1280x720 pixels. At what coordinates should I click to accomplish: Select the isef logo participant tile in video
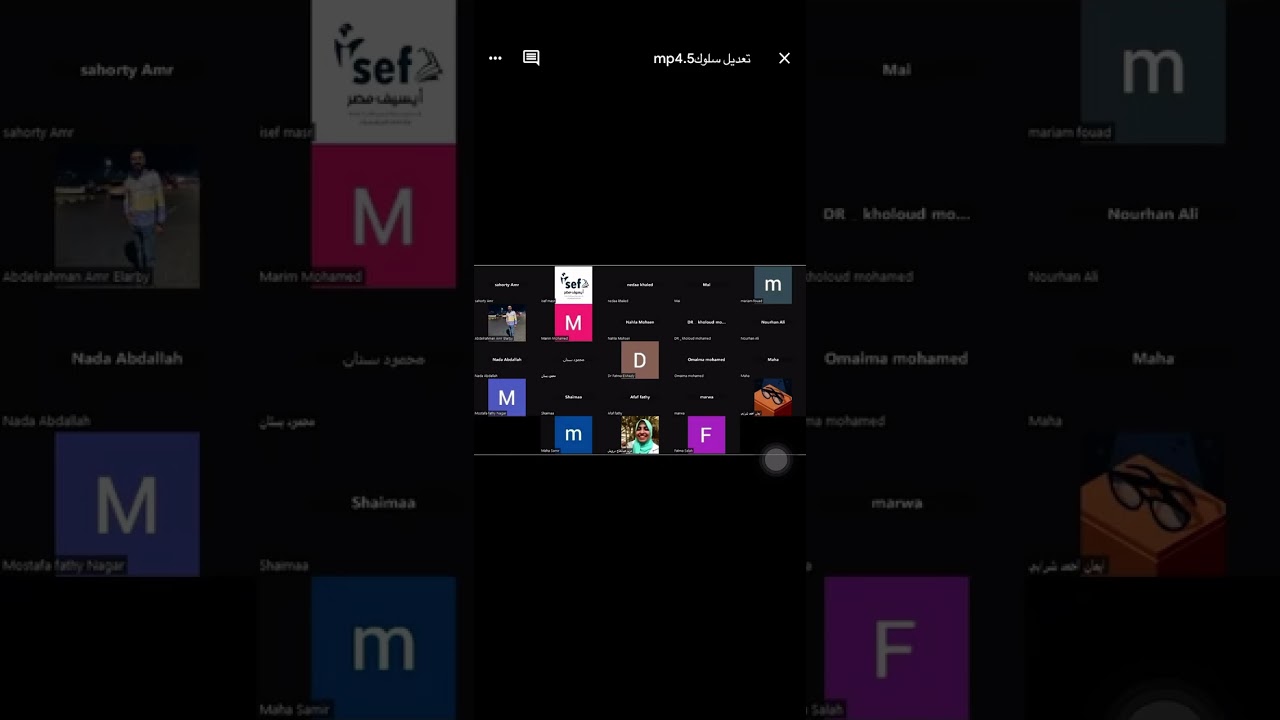[573, 285]
